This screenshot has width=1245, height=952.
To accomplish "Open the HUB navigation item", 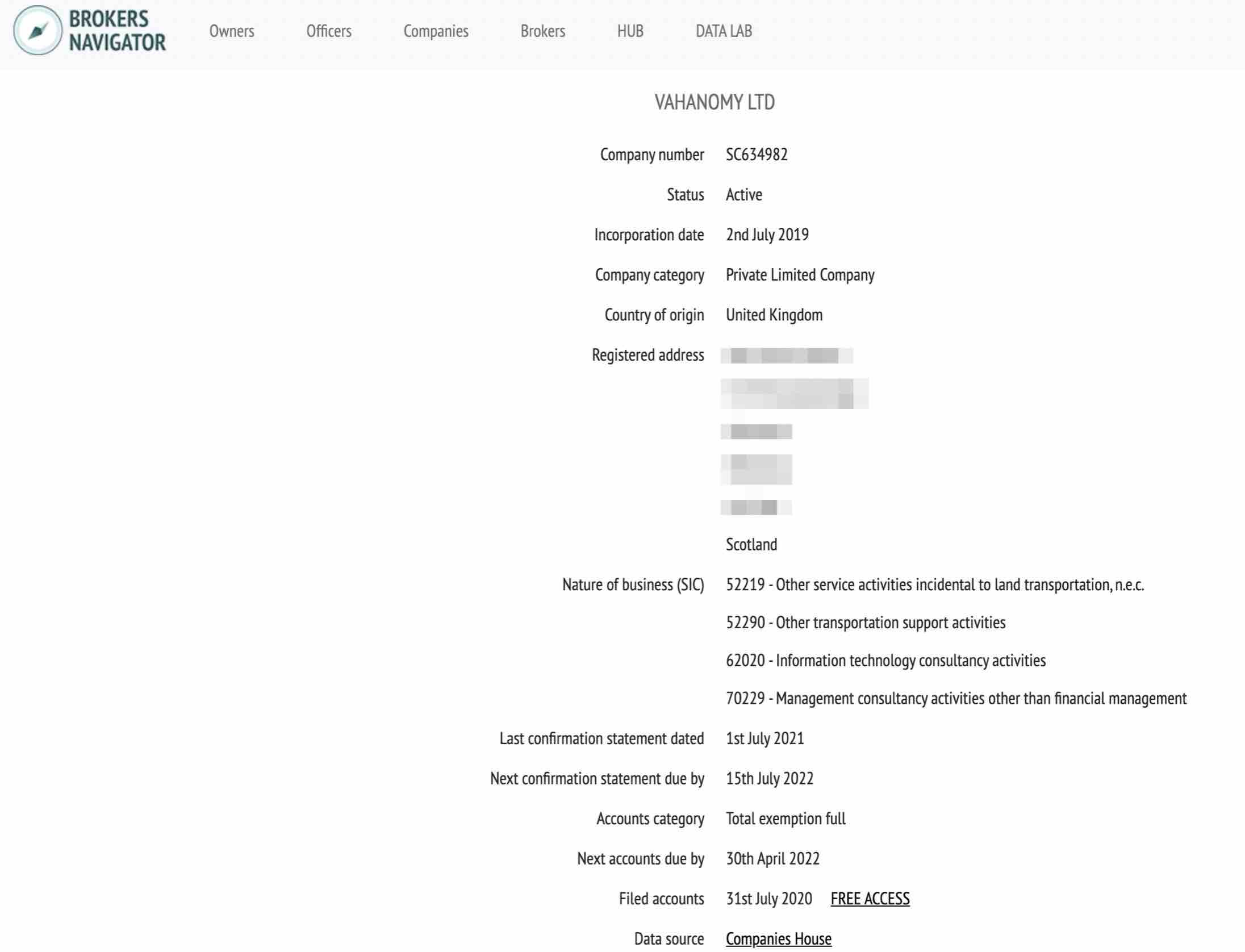I will point(630,31).
